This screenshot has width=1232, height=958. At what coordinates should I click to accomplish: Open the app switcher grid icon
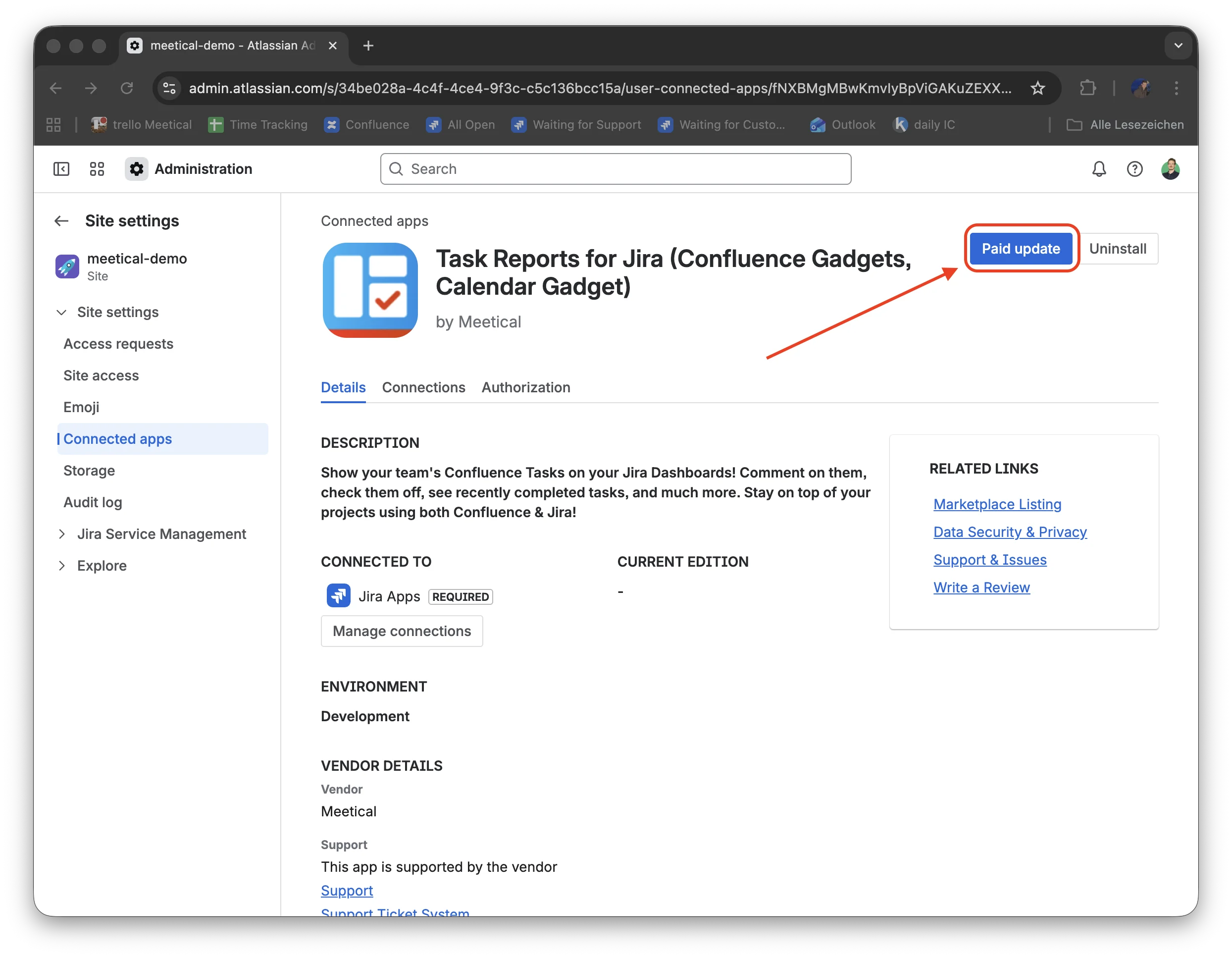point(97,169)
